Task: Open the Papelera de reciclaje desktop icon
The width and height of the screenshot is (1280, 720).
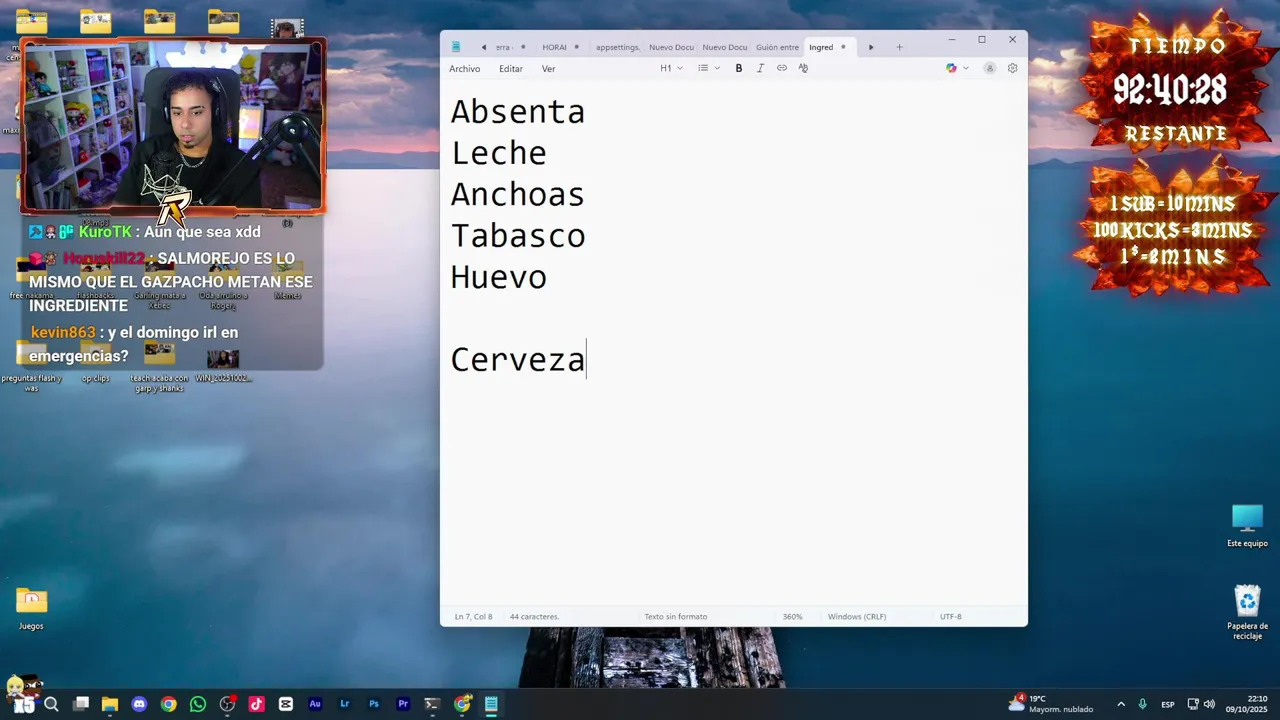Action: pyautogui.click(x=1247, y=612)
